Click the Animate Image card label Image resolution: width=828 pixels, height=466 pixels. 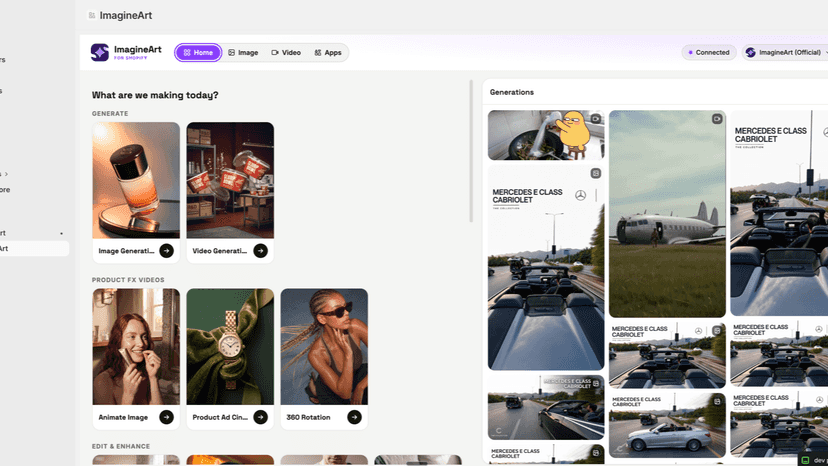[123, 417]
